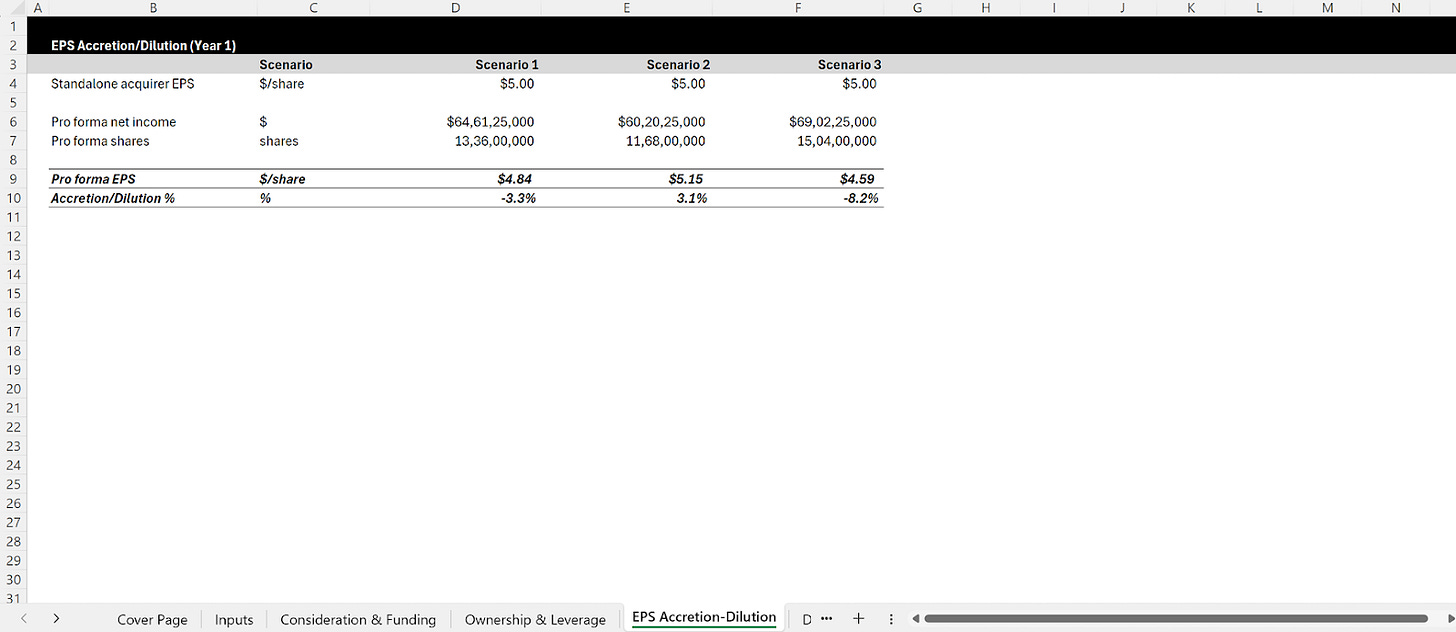Image resolution: width=1456 pixels, height=632 pixels.
Task: Select shares value 11,68,00,000
Action: click(x=665, y=141)
